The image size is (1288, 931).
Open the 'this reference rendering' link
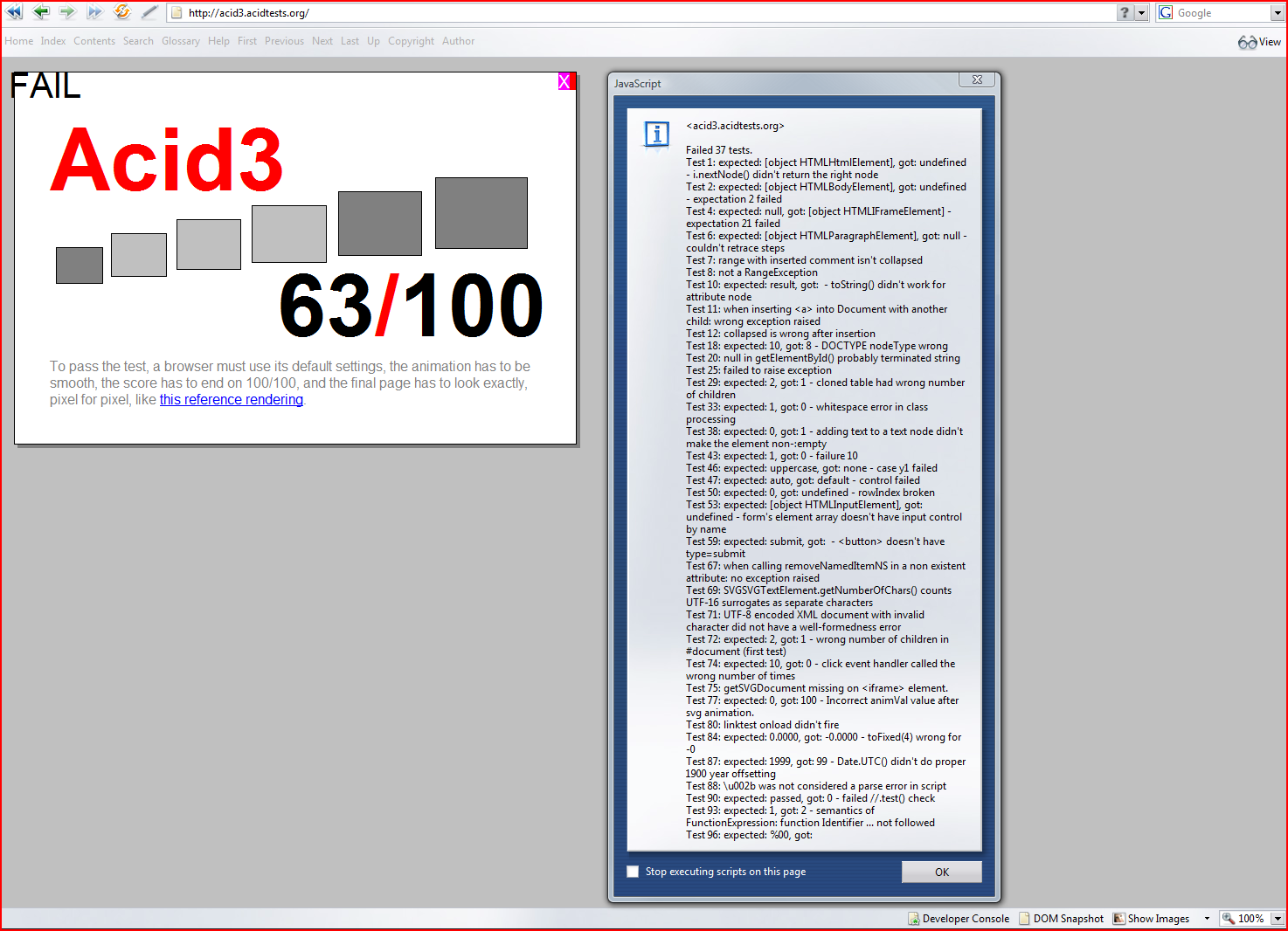pos(232,400)
